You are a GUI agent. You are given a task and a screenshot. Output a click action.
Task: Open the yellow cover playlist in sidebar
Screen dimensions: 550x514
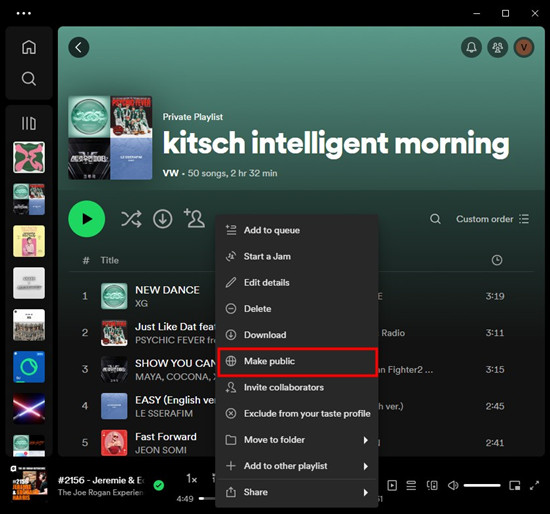29,241
